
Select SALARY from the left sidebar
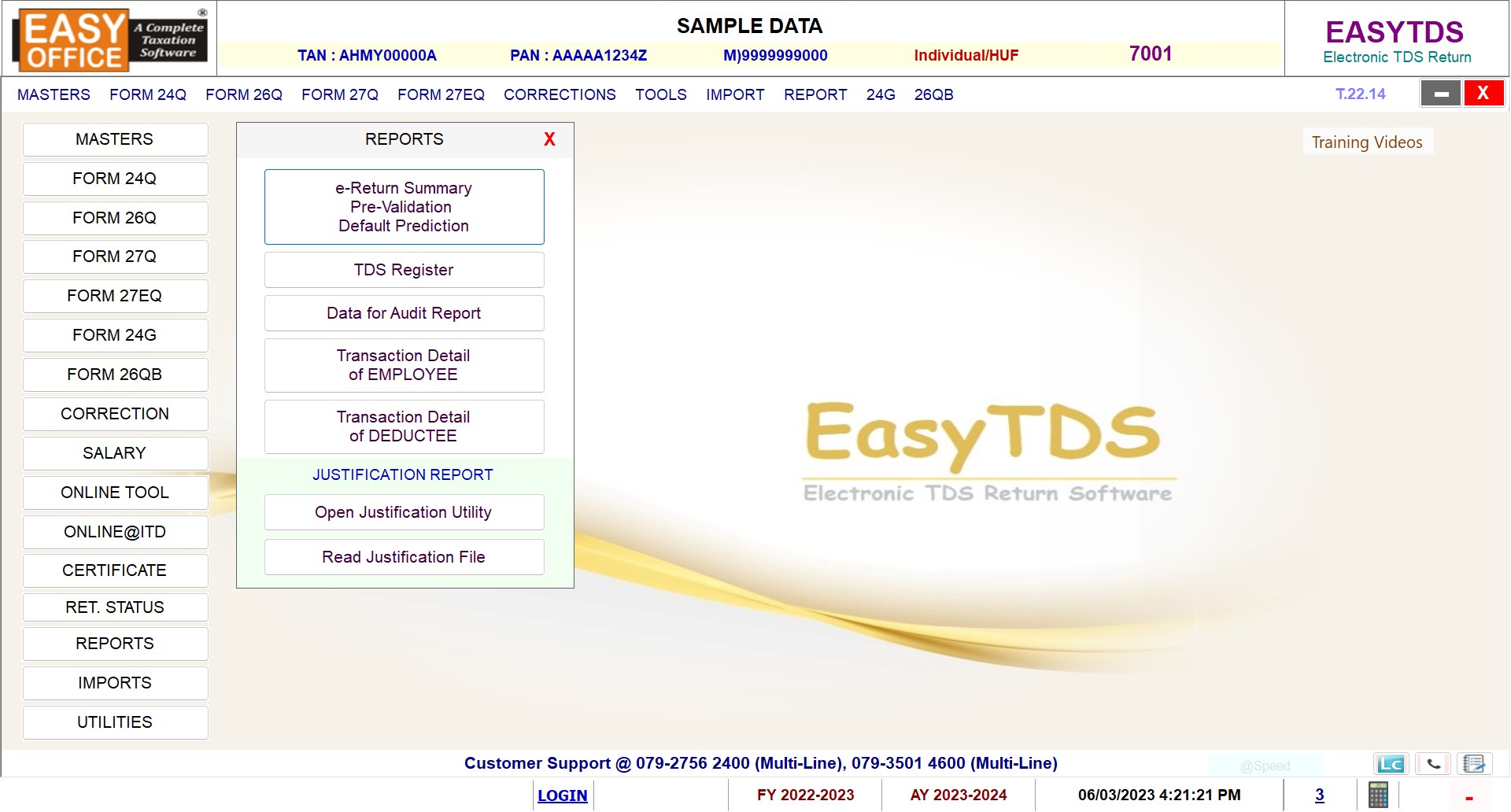click(x=115, y=452)
